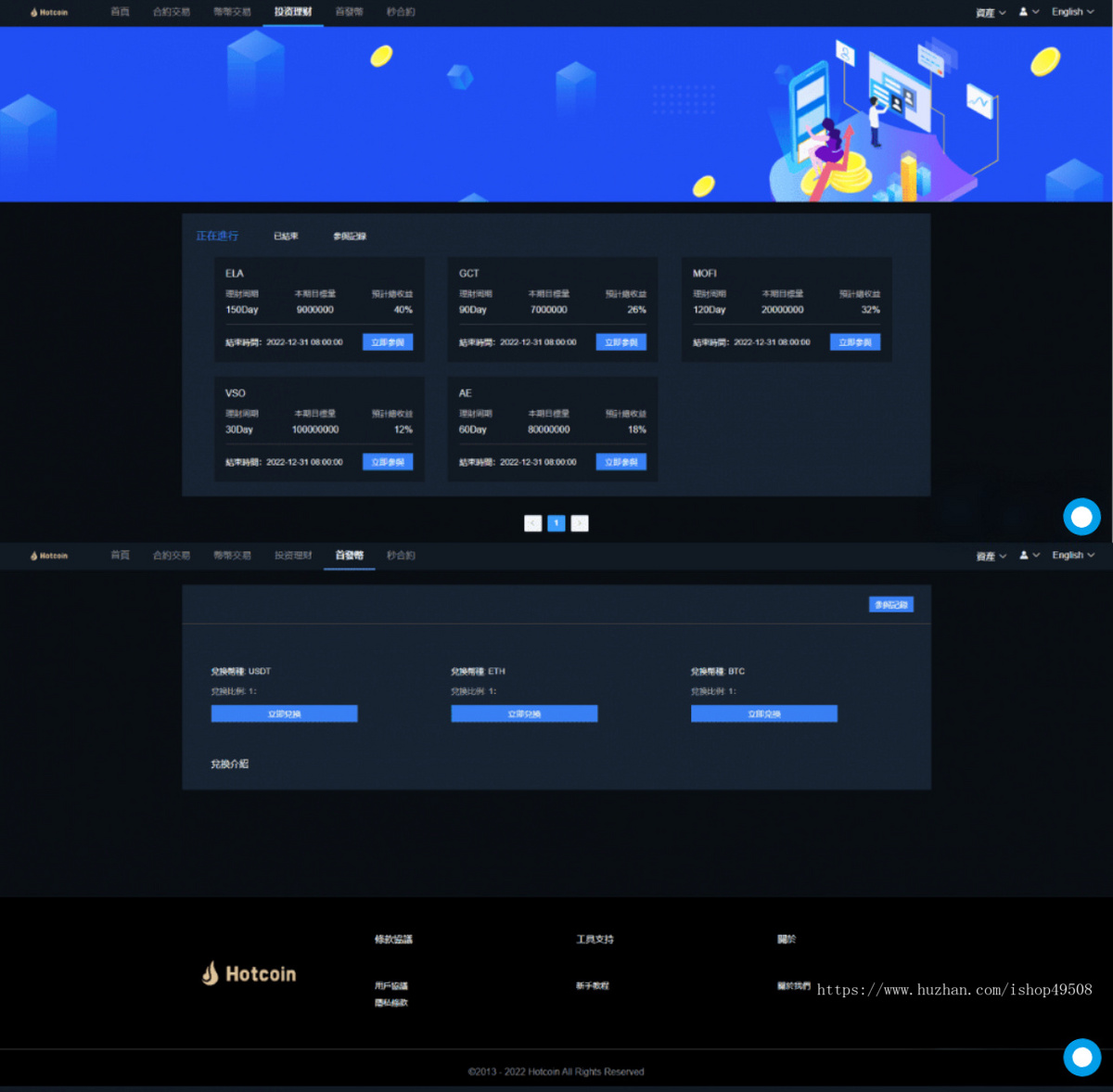Select the highlighted 首發幣 item in the lower navigation bar
Screen dimensions: 1113x1092
click(x=350, y=556)
